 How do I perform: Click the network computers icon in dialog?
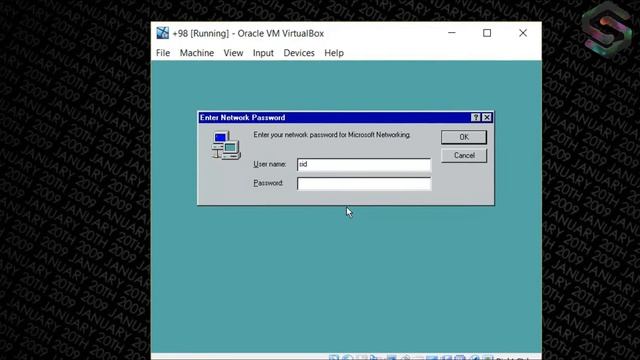tap(226, 145)
